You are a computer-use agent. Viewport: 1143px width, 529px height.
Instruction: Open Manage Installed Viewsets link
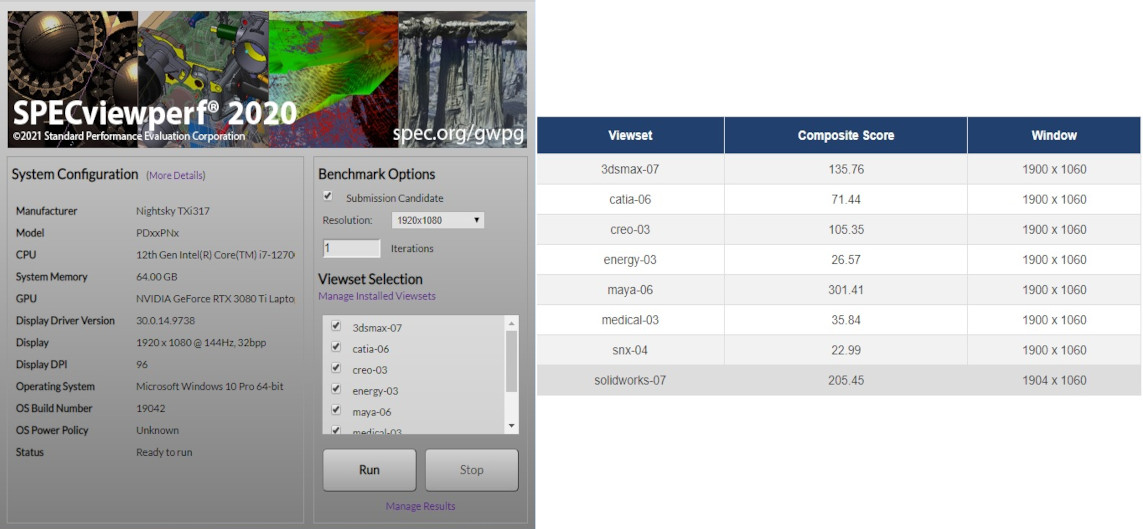point(377,296)
